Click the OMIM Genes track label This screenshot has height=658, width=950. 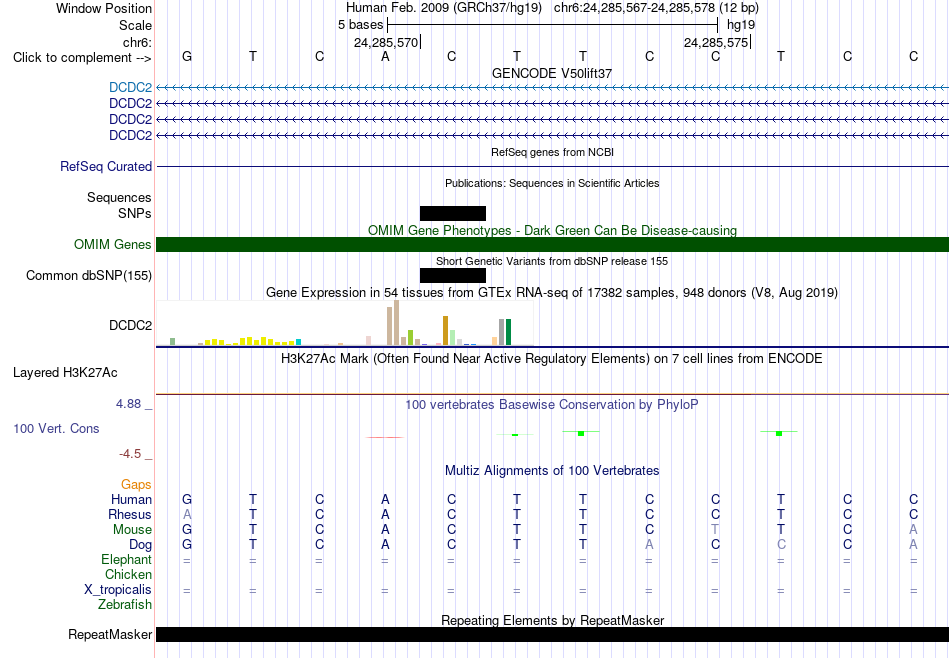coord(113,244)
